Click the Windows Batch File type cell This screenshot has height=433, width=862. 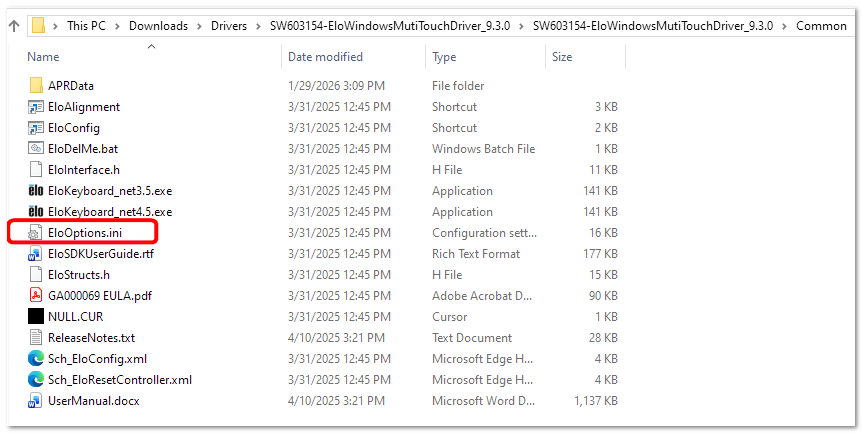click(x=483, y=148)
